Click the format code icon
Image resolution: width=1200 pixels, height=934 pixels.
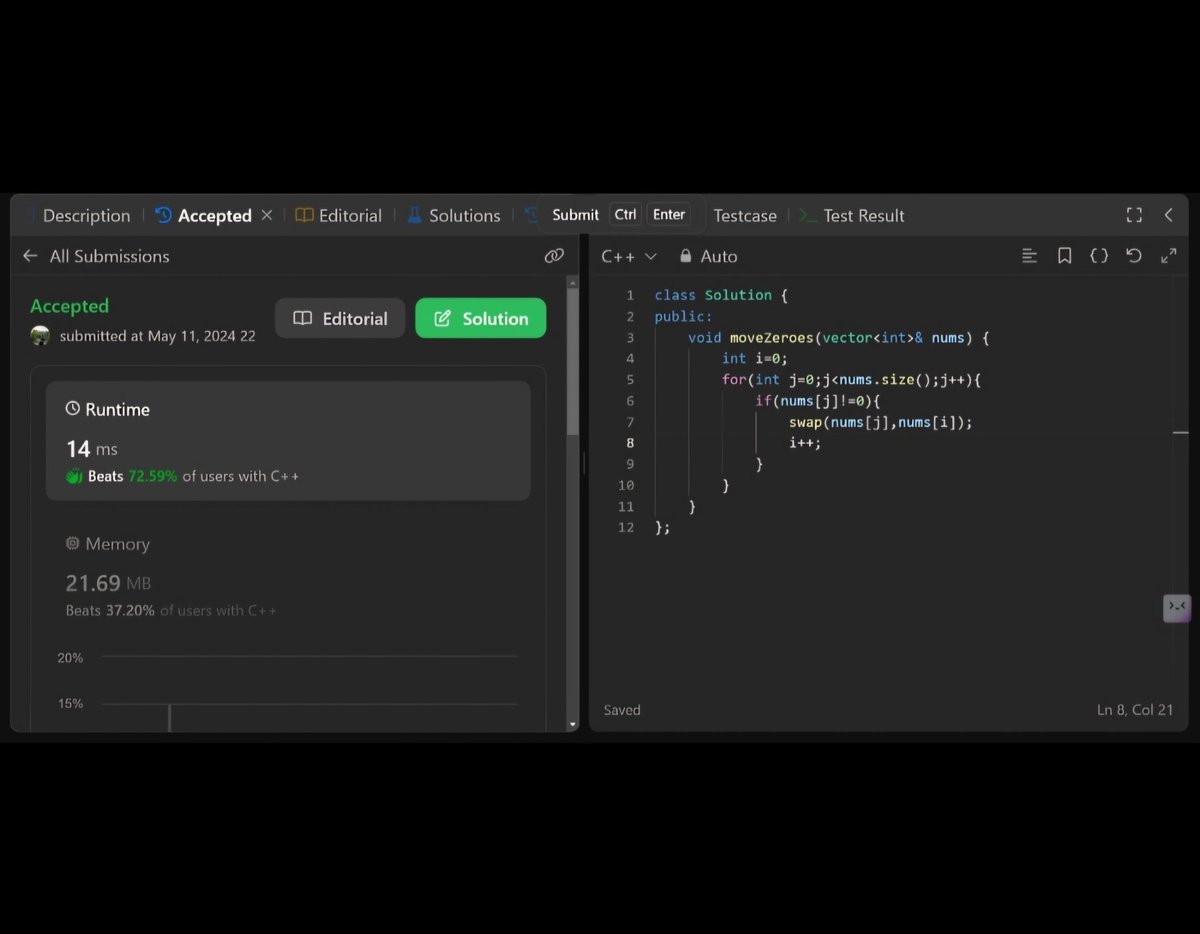1029,256
